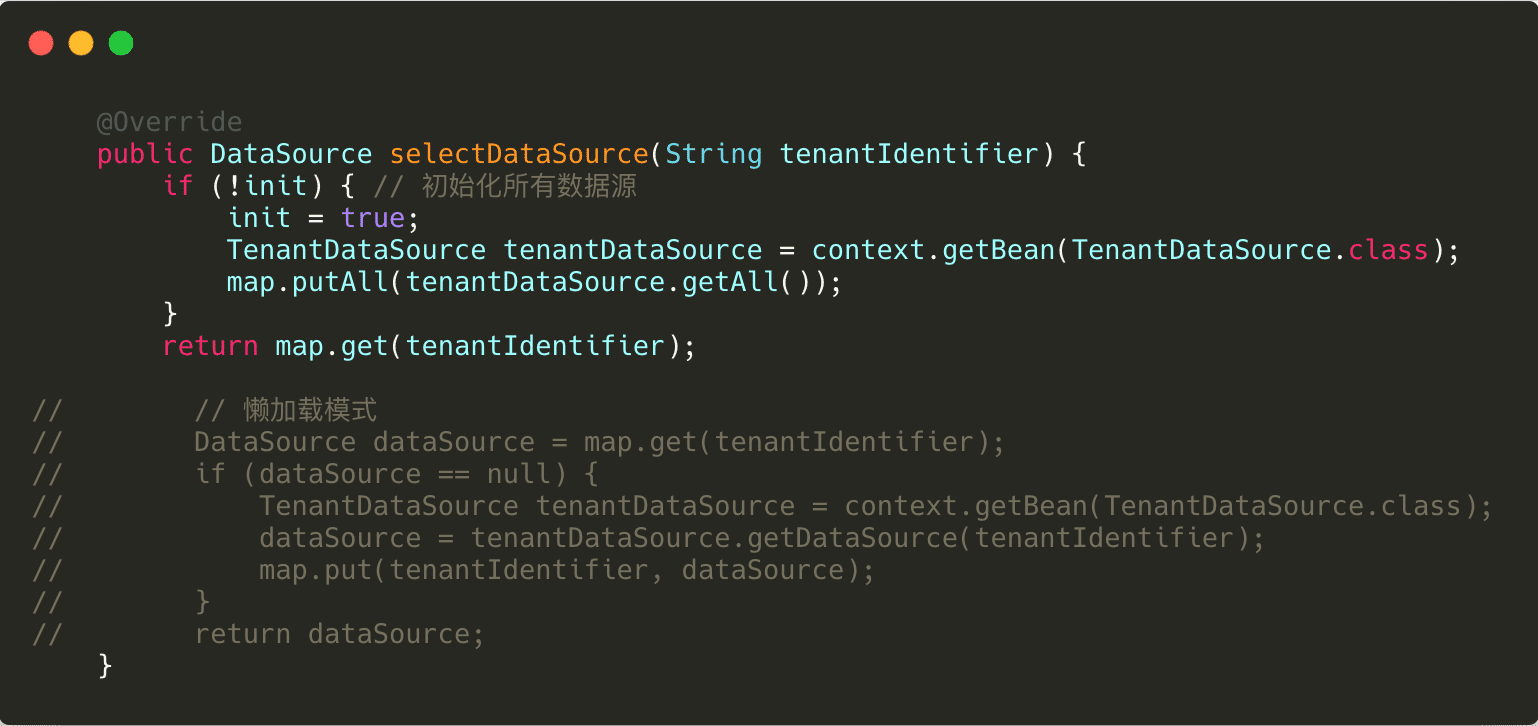The height and width of the screenshot is (726, 1538).
Task: Click the map.putAll method call
Action: pyautogui.click(x=309, y=283)
